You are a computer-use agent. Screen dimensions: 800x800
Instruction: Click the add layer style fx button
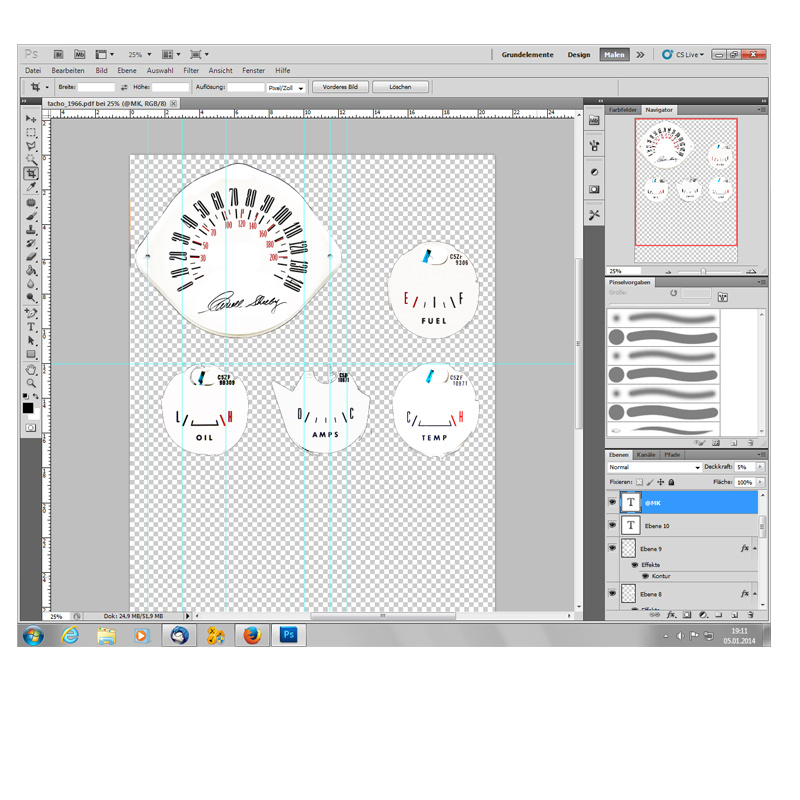671,615
